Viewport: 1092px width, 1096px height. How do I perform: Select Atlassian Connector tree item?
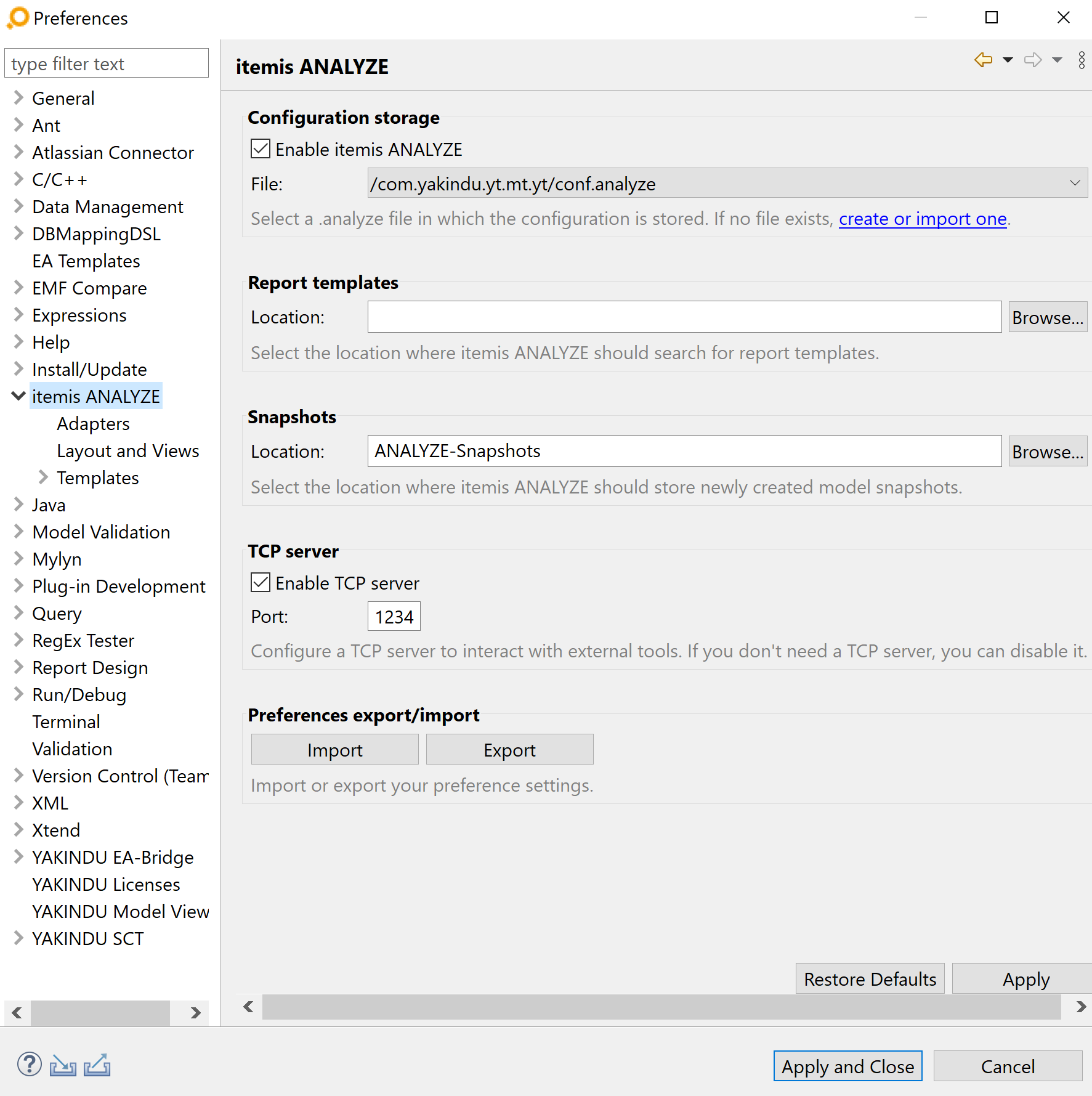[113, 153]
